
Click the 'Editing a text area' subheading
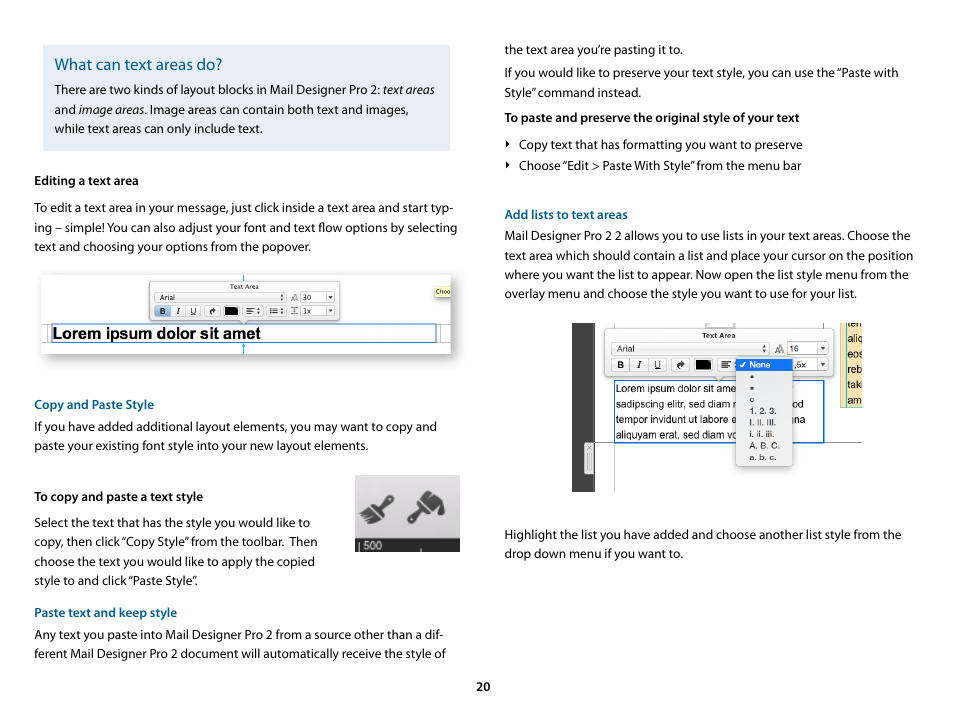[x=86, y=181]
